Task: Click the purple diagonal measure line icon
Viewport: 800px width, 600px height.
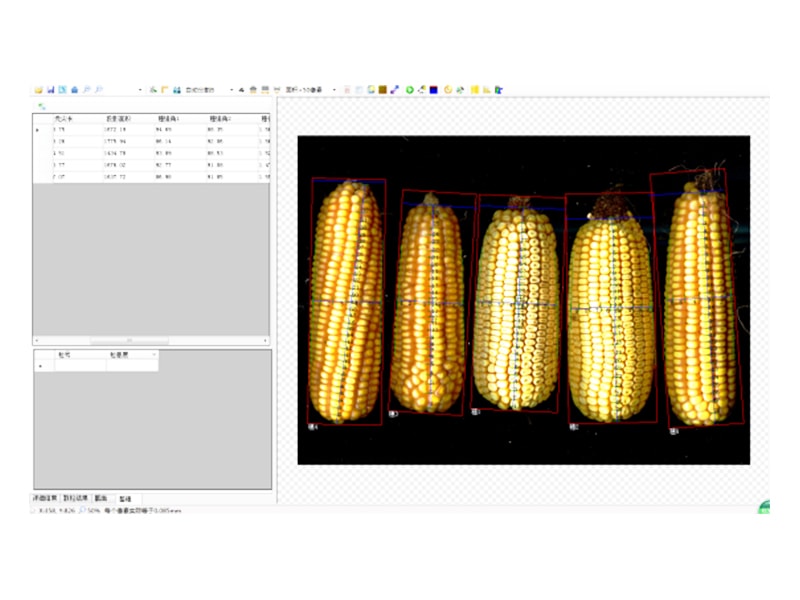Action: [x=395, y=90]
